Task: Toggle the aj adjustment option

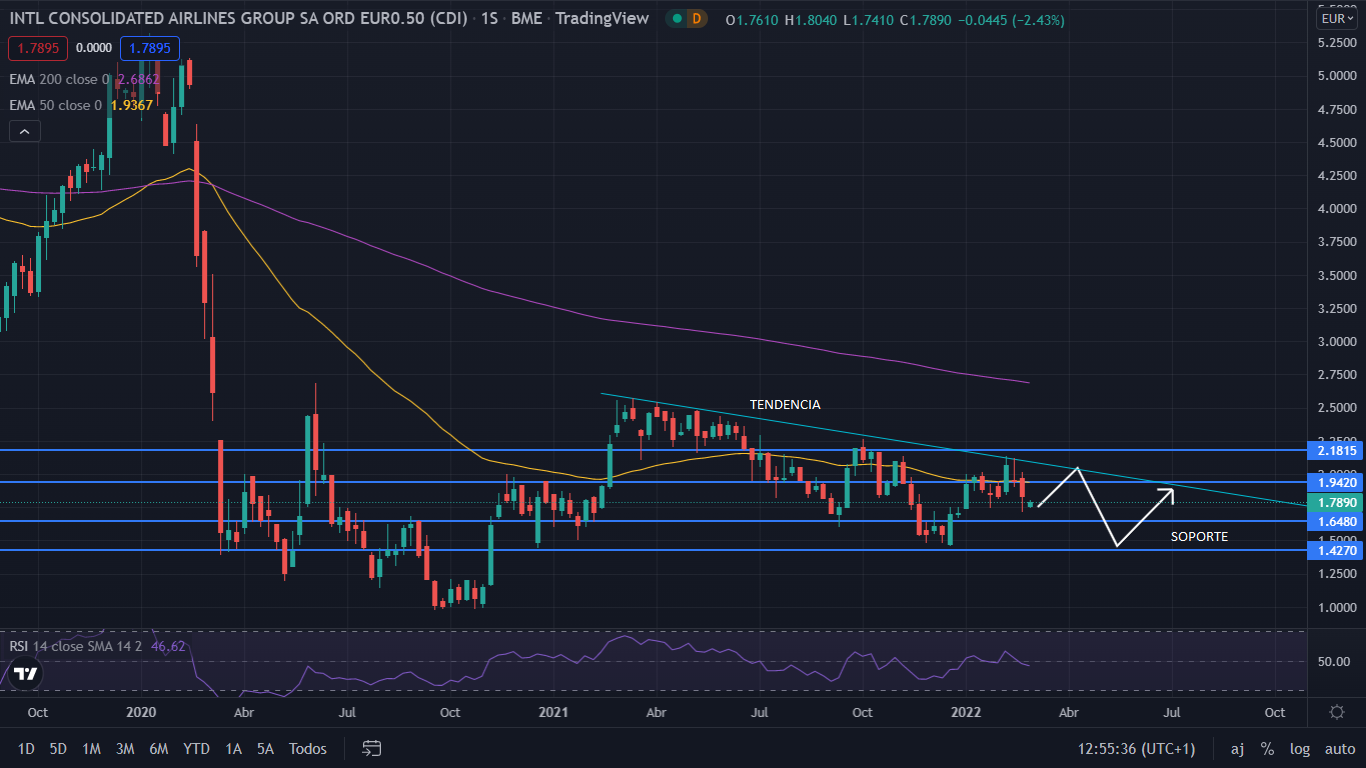Action: (x=1237, y=748)
